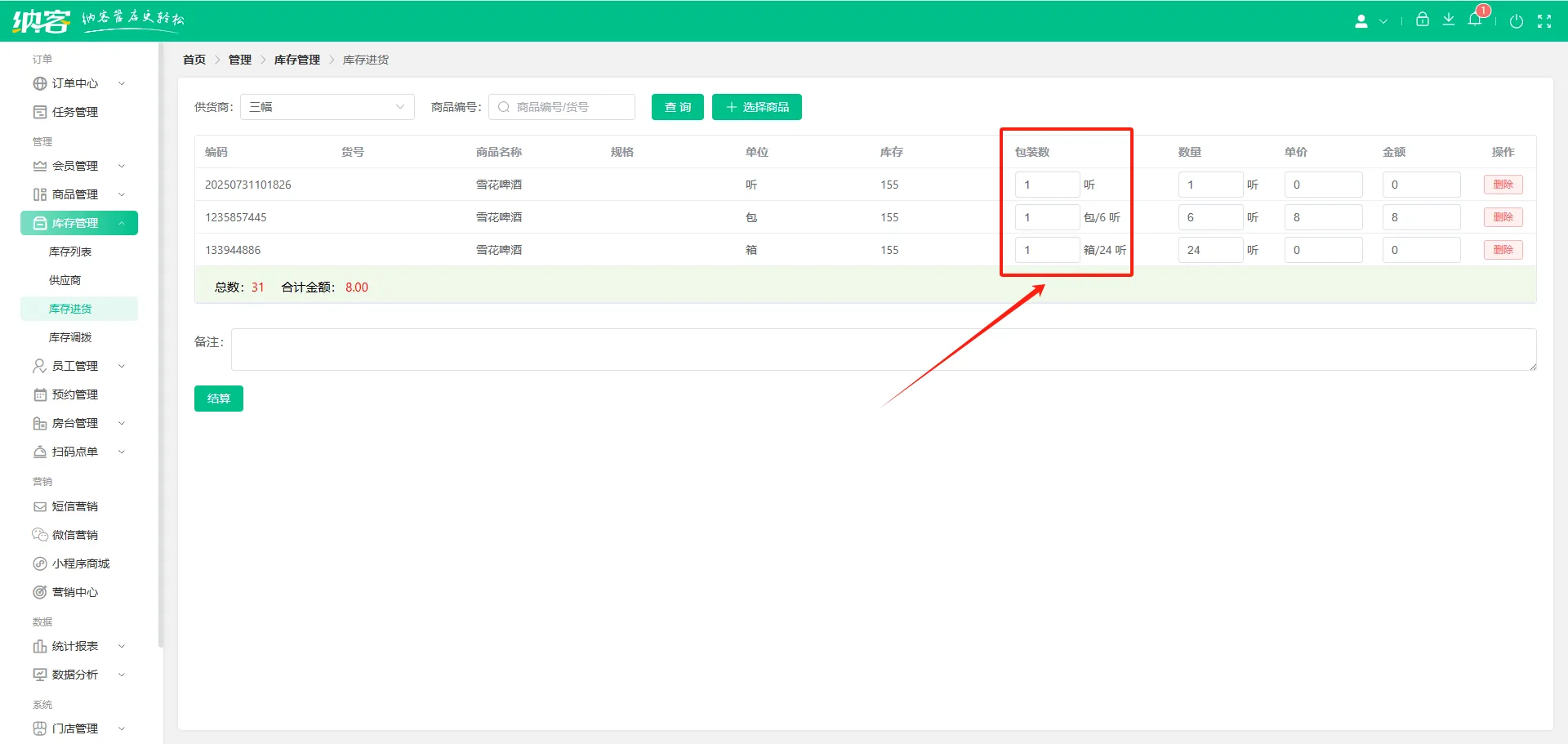Screen dimensions: 1568x744
Task: Click the download icon in header
Action: pyautogui.click(x=1449, y=20)
